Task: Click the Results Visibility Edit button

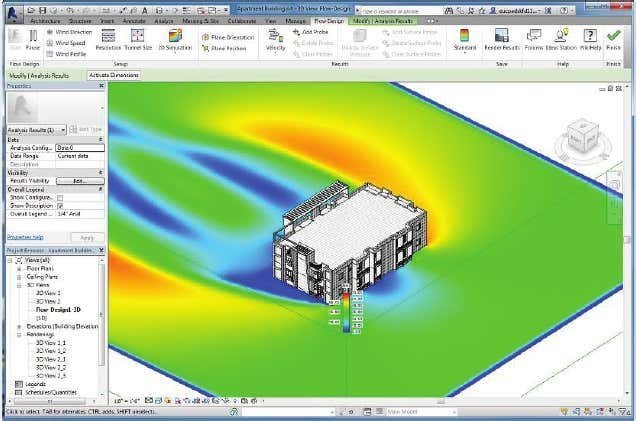Action: click(x=79, y=180)
